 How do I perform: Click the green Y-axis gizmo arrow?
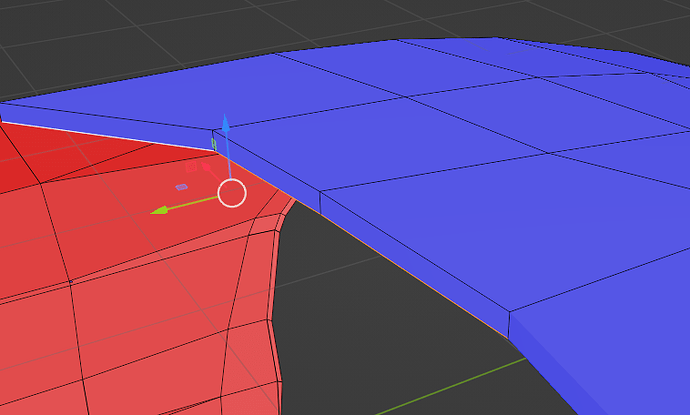click(159, 210)
